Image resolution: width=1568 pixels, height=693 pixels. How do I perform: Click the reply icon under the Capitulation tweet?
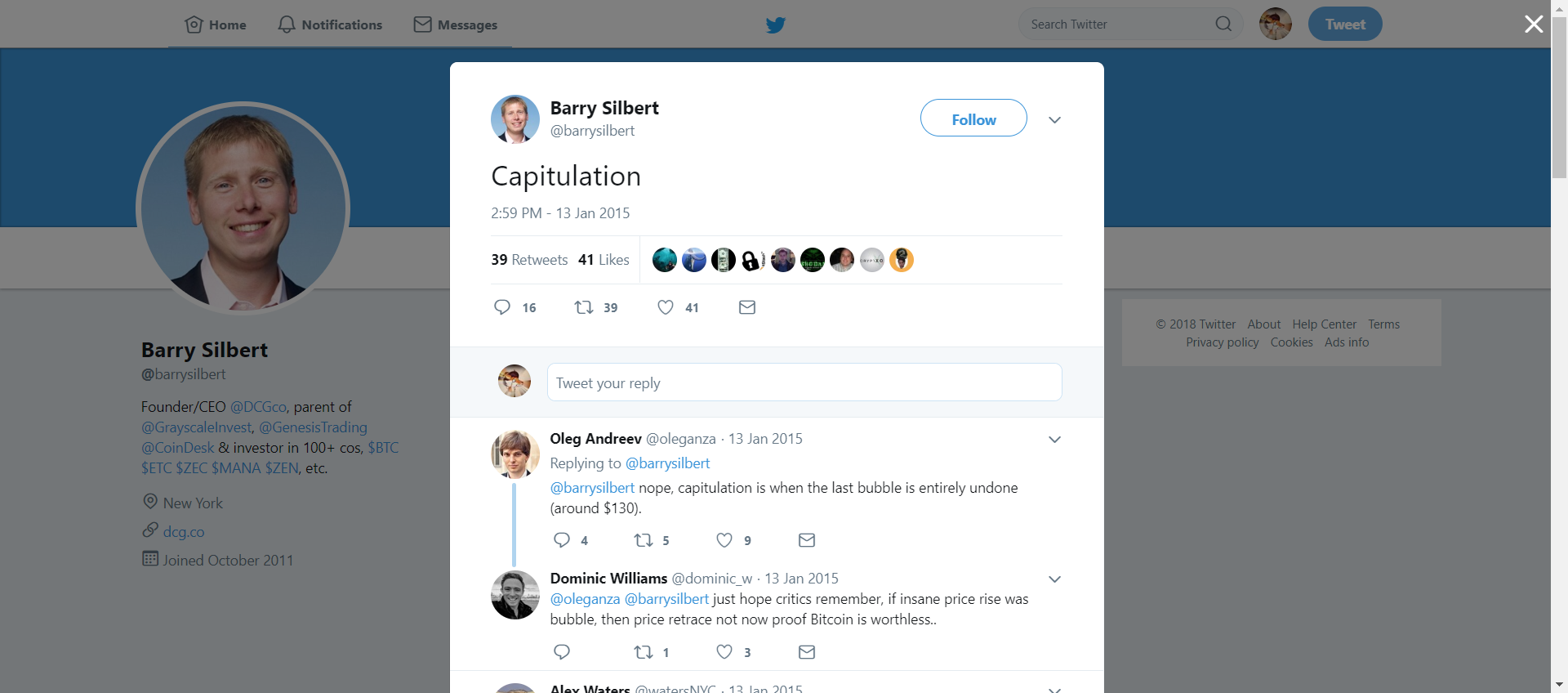tap(502, 307)
